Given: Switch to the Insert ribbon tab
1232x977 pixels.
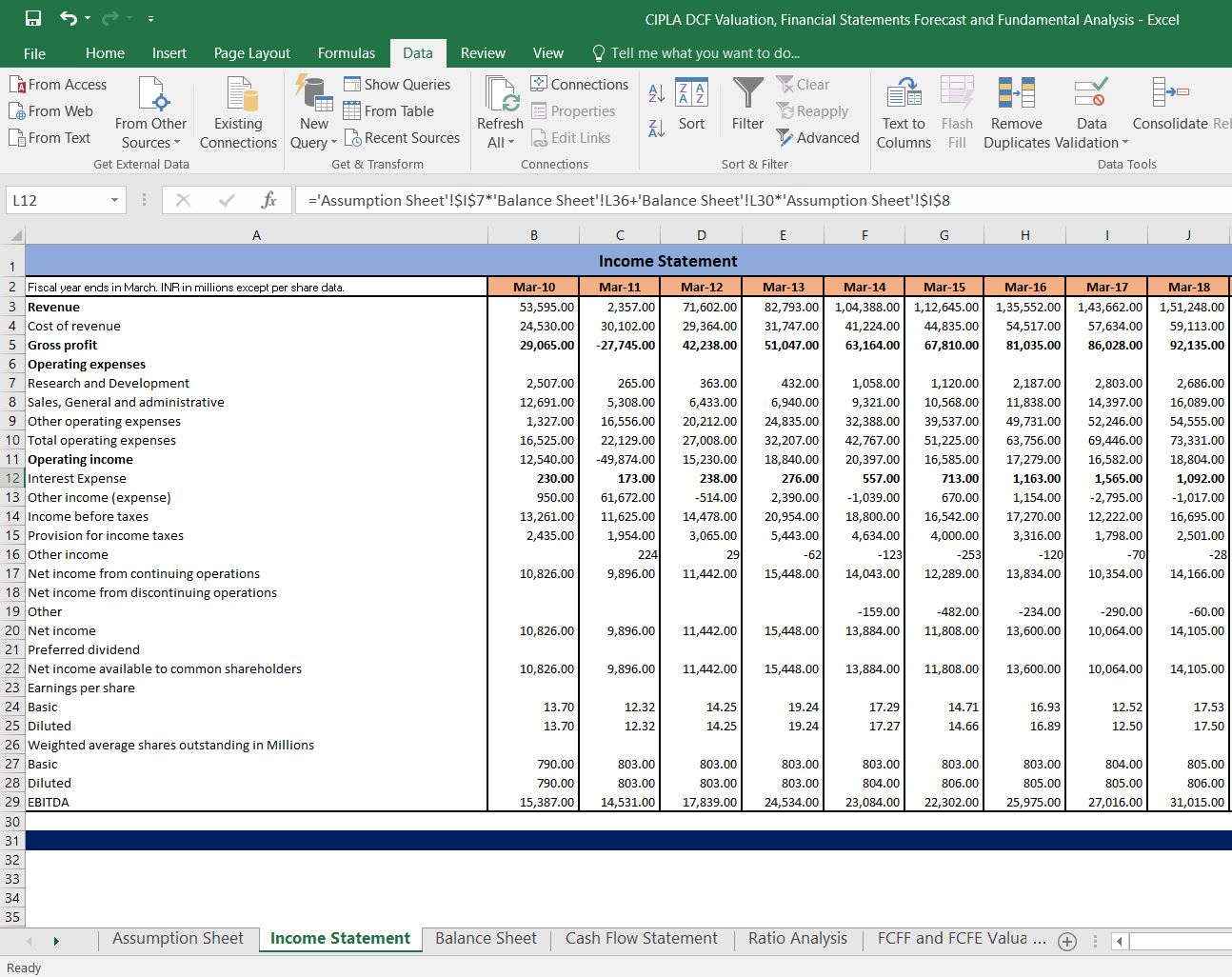Looking at the screenshot, I should 169,53.
